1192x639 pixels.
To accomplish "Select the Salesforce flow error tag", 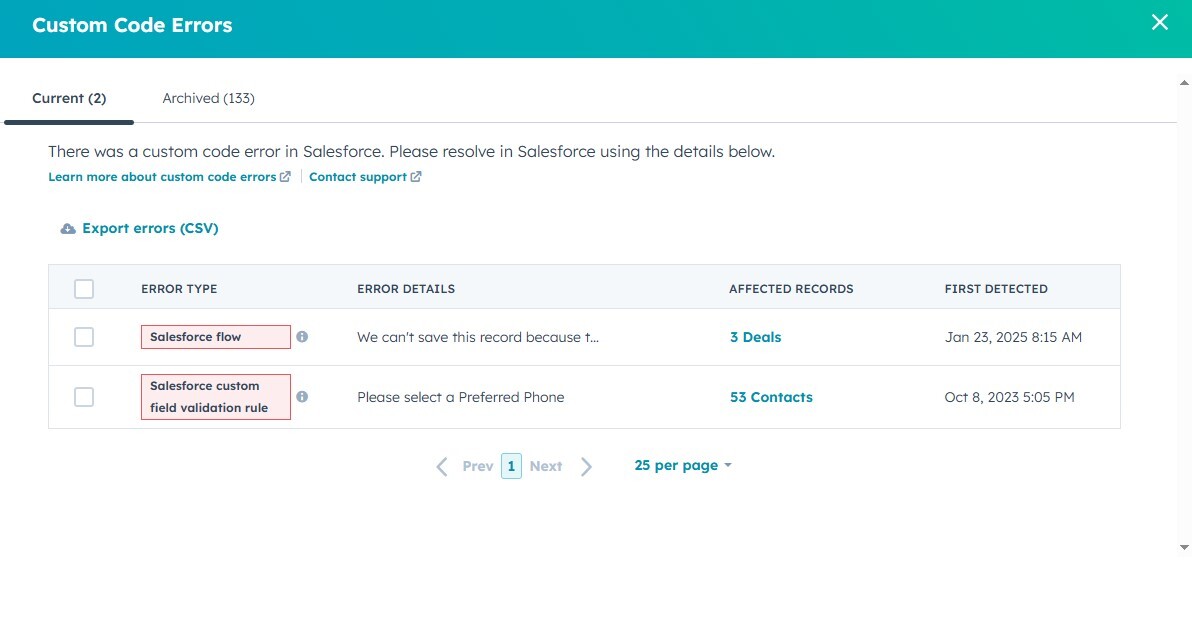I will pyautogui.click(x=216, y=337).
